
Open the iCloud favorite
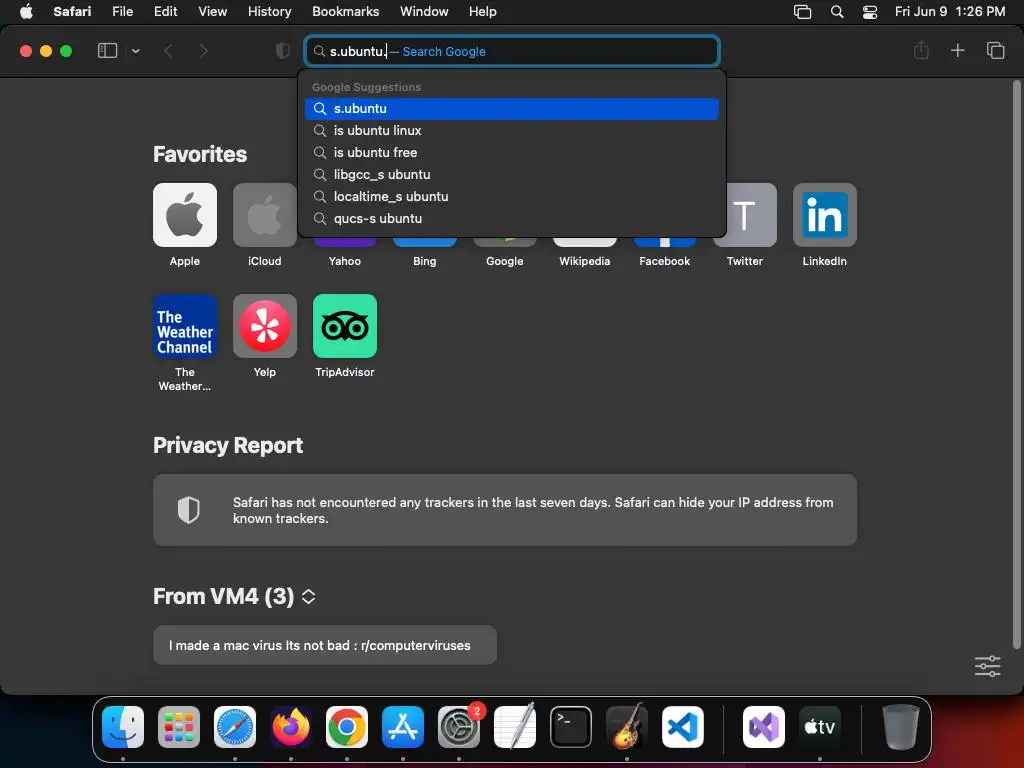click(264, 215)
